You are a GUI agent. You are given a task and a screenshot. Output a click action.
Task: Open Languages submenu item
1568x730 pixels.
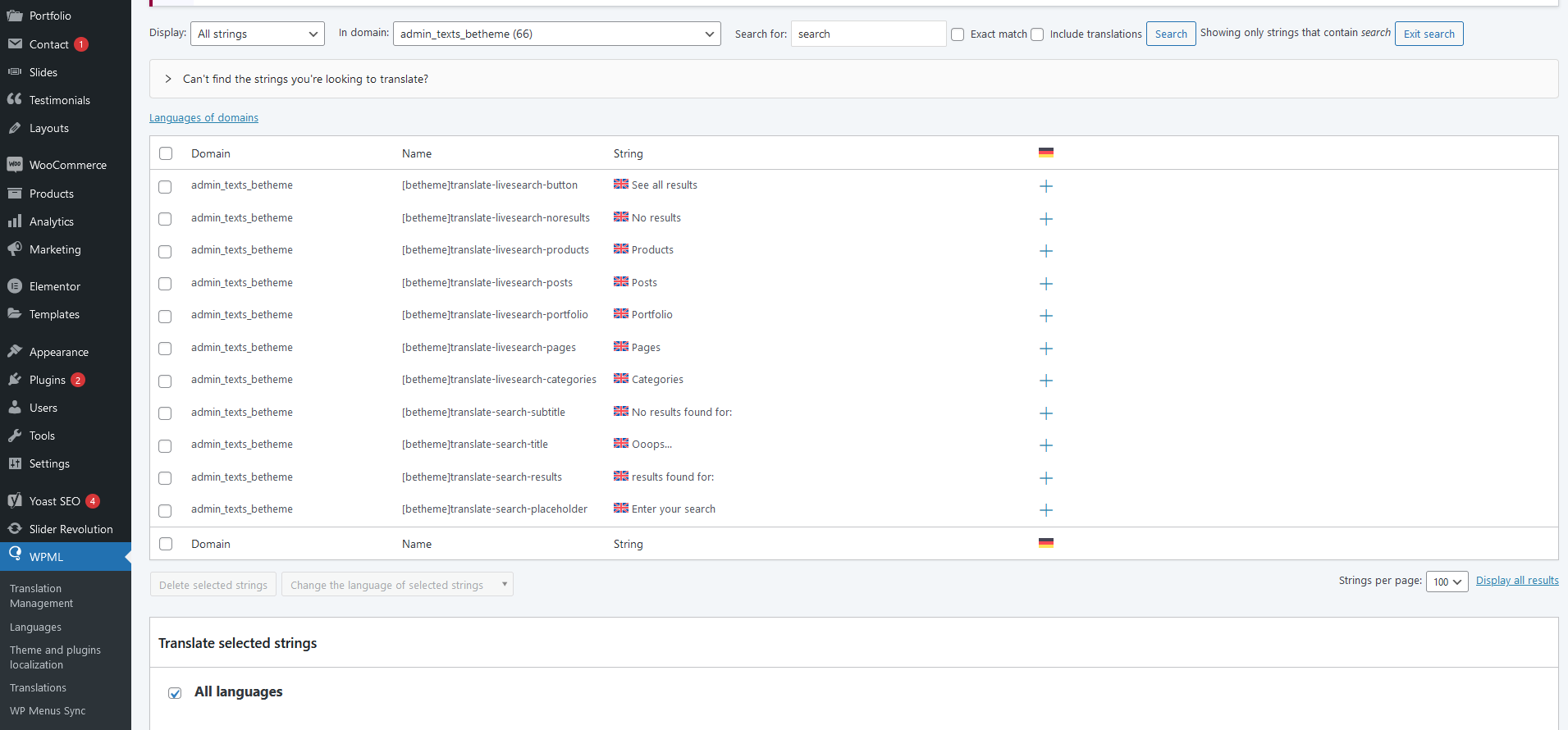(x=35, y=627)
